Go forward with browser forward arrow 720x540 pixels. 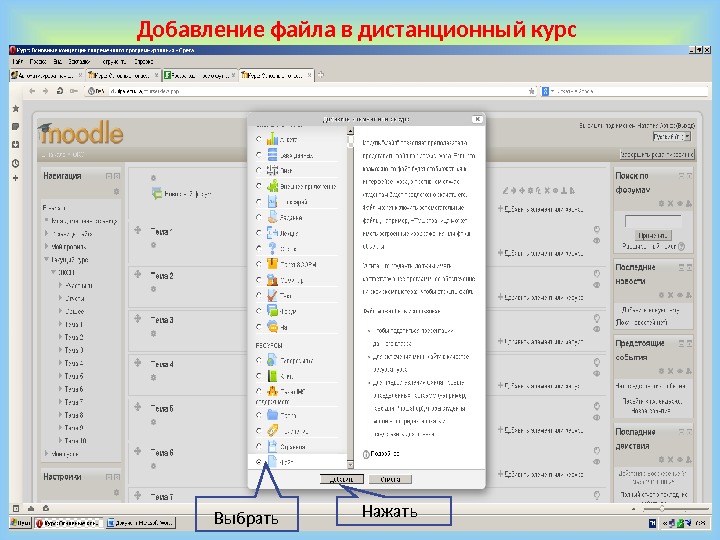pyautogui.click(x=45, y=91)
